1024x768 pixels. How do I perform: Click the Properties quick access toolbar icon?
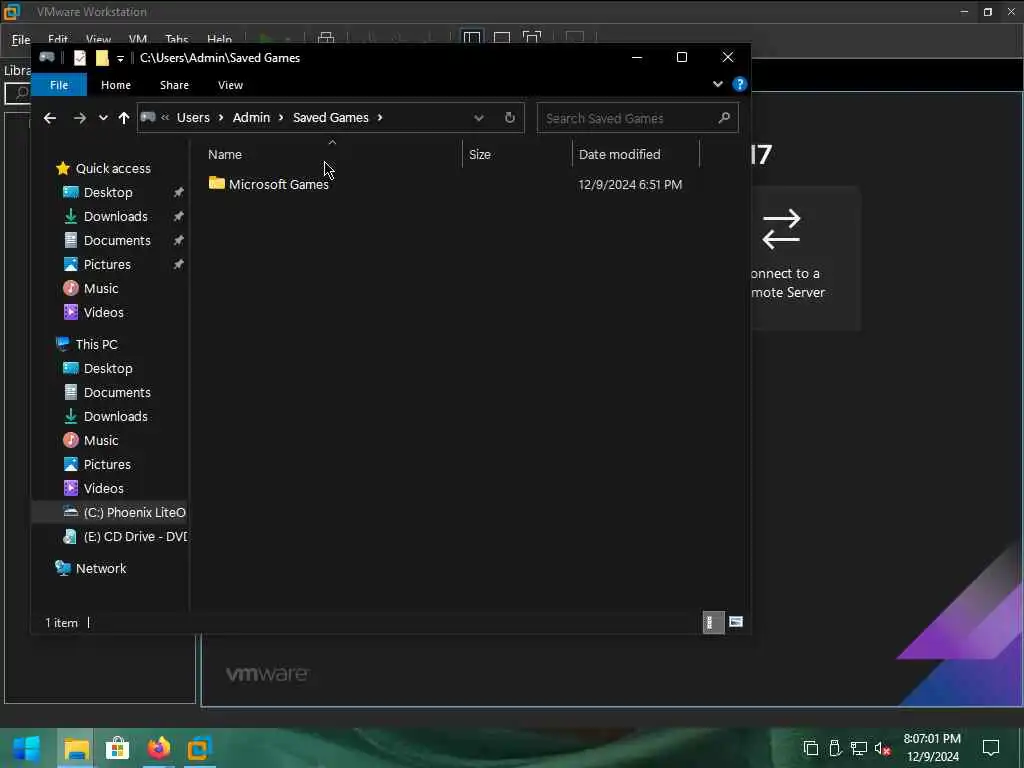80,58
